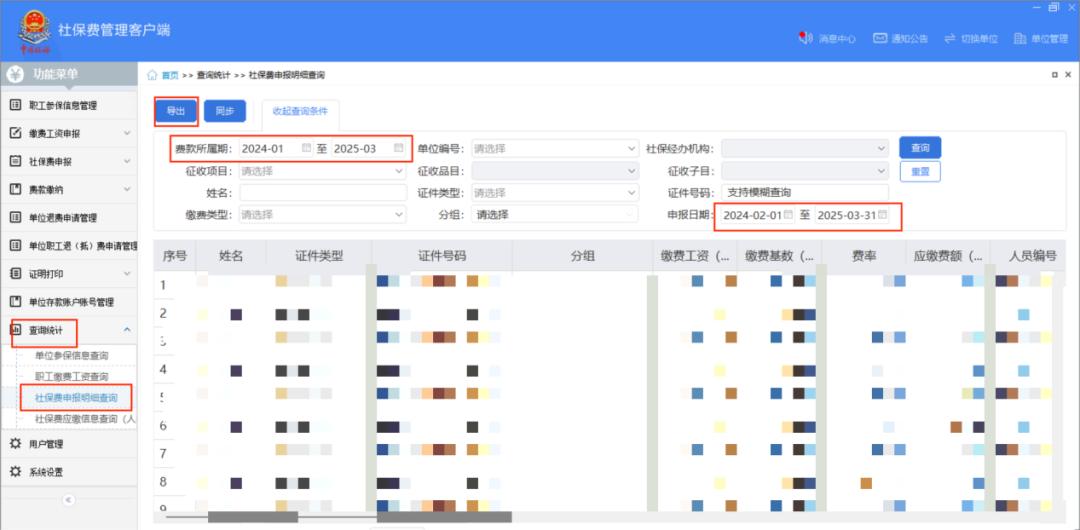1080x530 pixels.
Task: Expand the 证件类型 dropdown
Action: click(631, 193)
